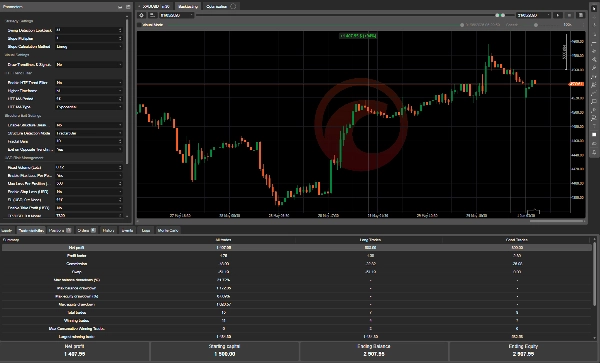Screen dimensions: 600x363
Task: Enable the Visual Mode checkbox
Action: tap(139, 25)
